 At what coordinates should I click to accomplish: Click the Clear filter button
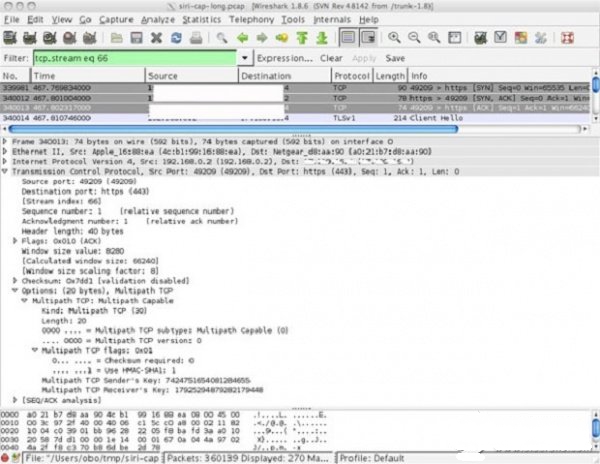click(330, 59)
